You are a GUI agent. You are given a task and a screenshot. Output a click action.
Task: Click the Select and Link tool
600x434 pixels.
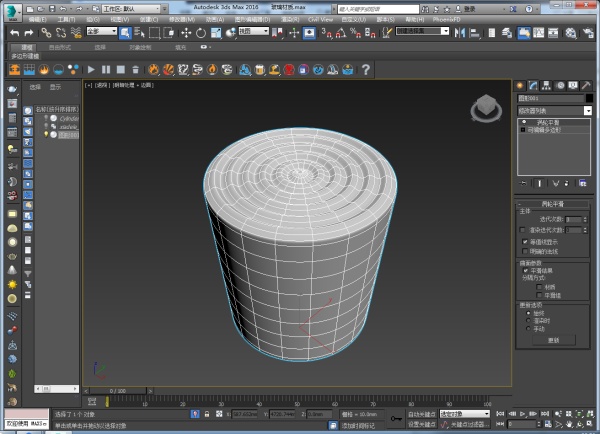coord(46,33)
